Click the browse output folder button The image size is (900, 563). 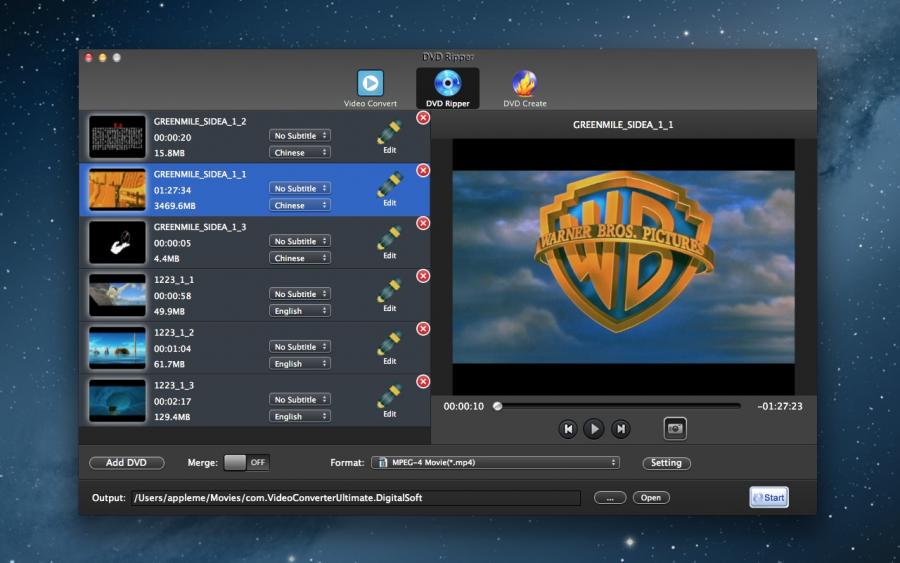point(610,498)
